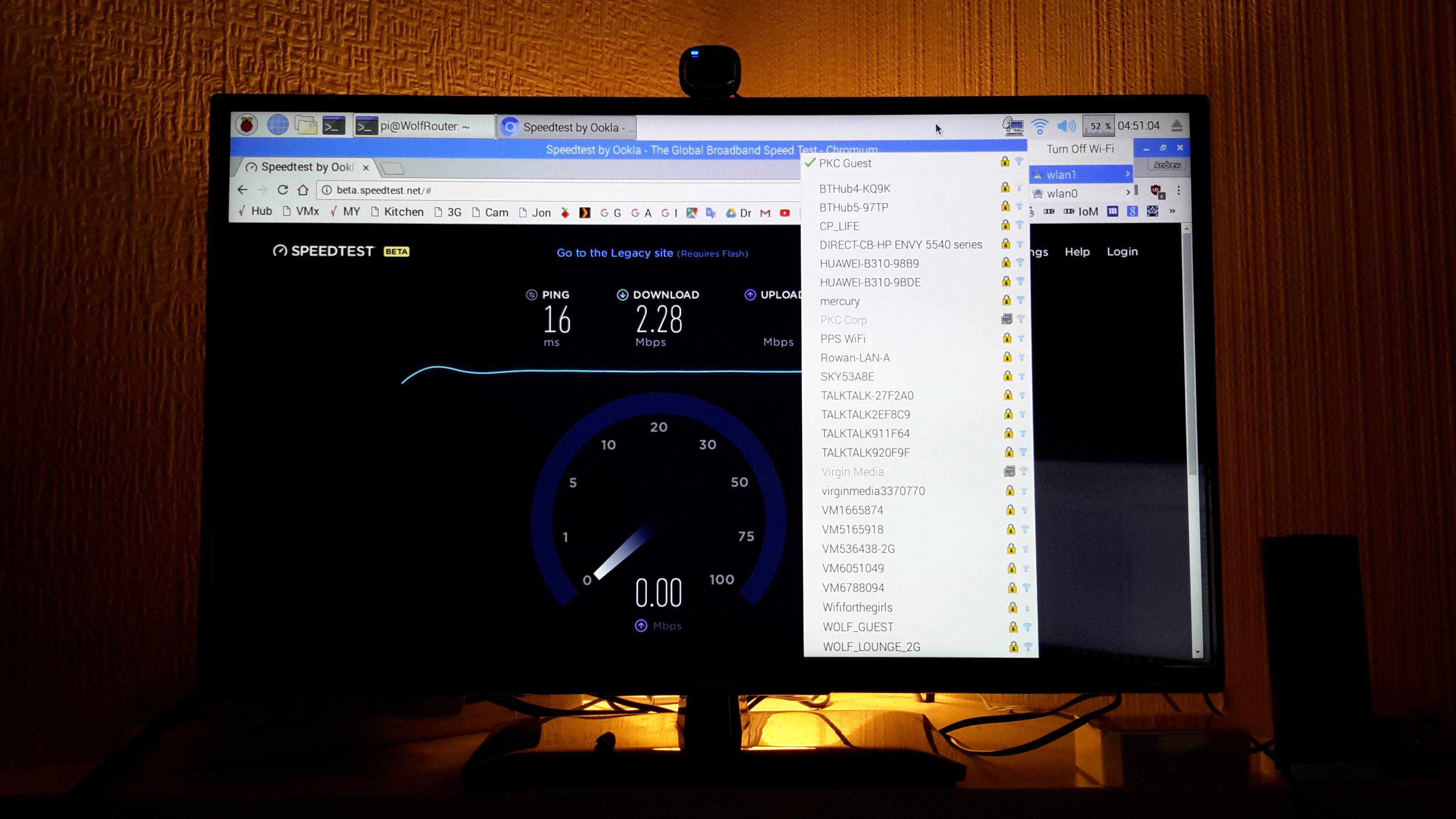Click the Wi-Fi icon in the system tray

coord(1040,126)
